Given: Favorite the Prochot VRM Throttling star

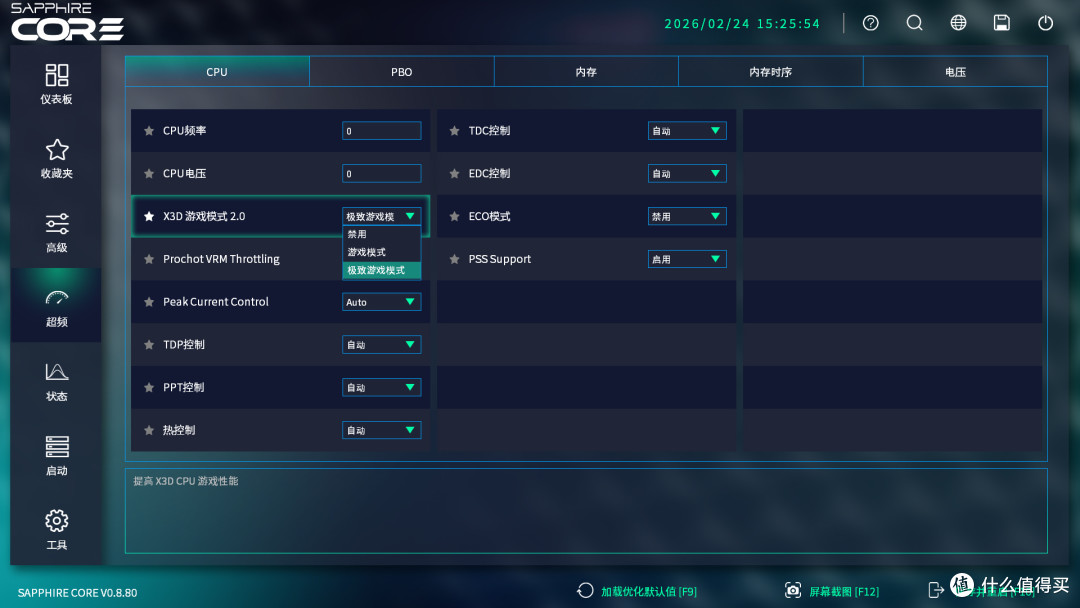Looking at the screenshot, I should [x=149, y=259].
